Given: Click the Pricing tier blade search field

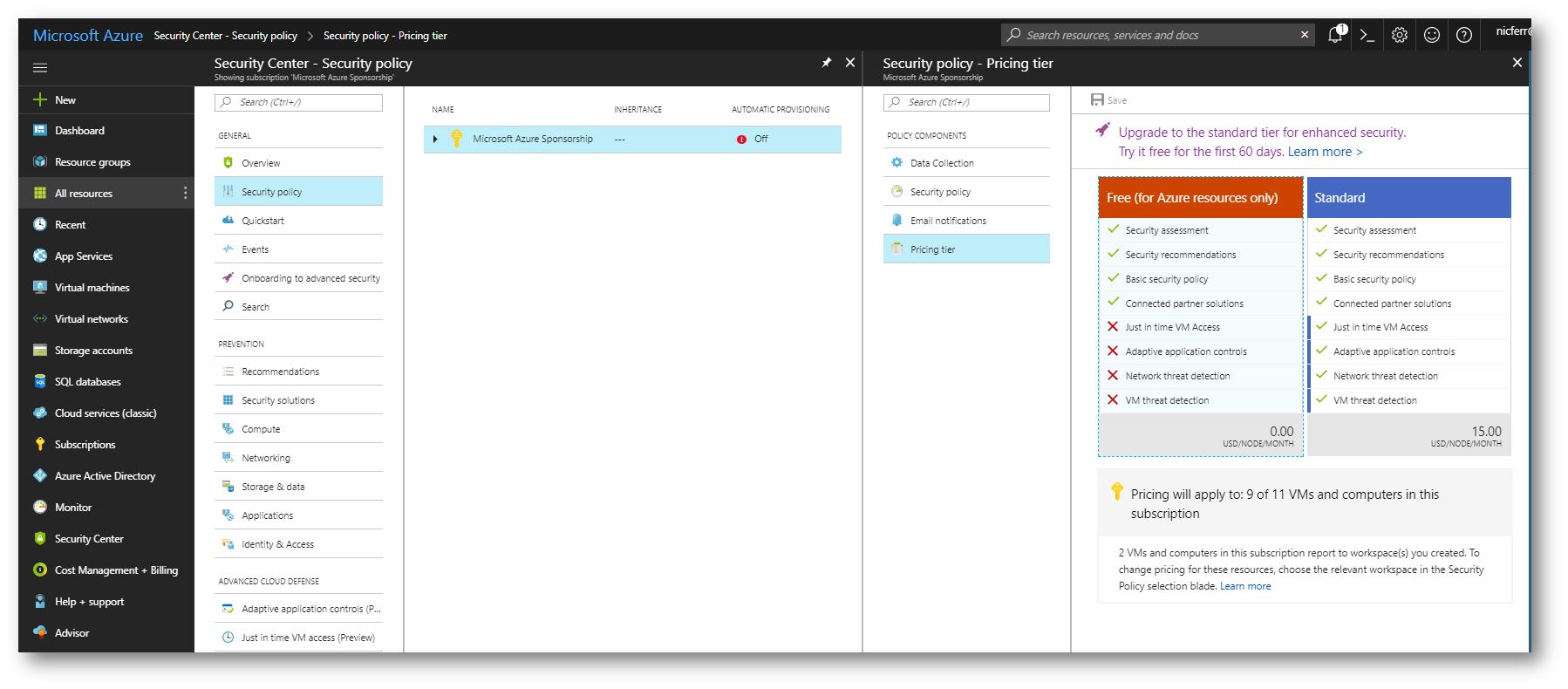Looking at the screenshot, I should coord(966,102).
